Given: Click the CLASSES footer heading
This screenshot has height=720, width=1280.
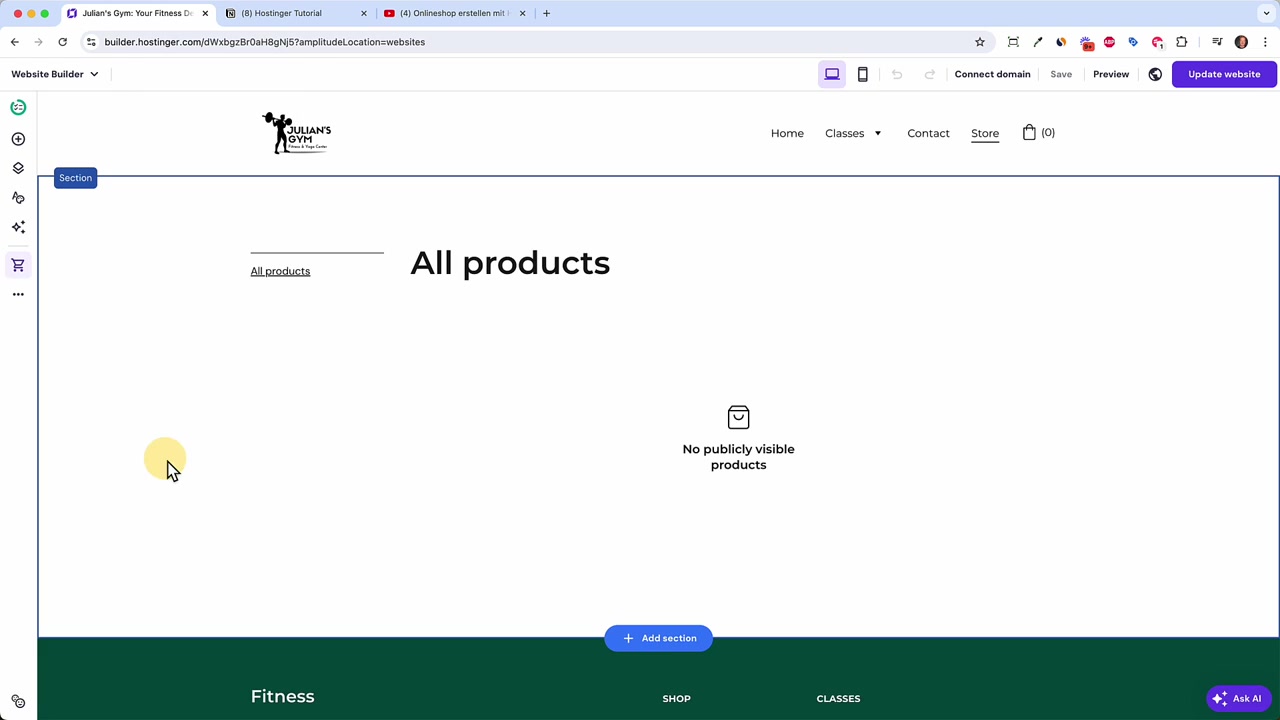Looking at the screenshot, I should (x=838, y=698).
